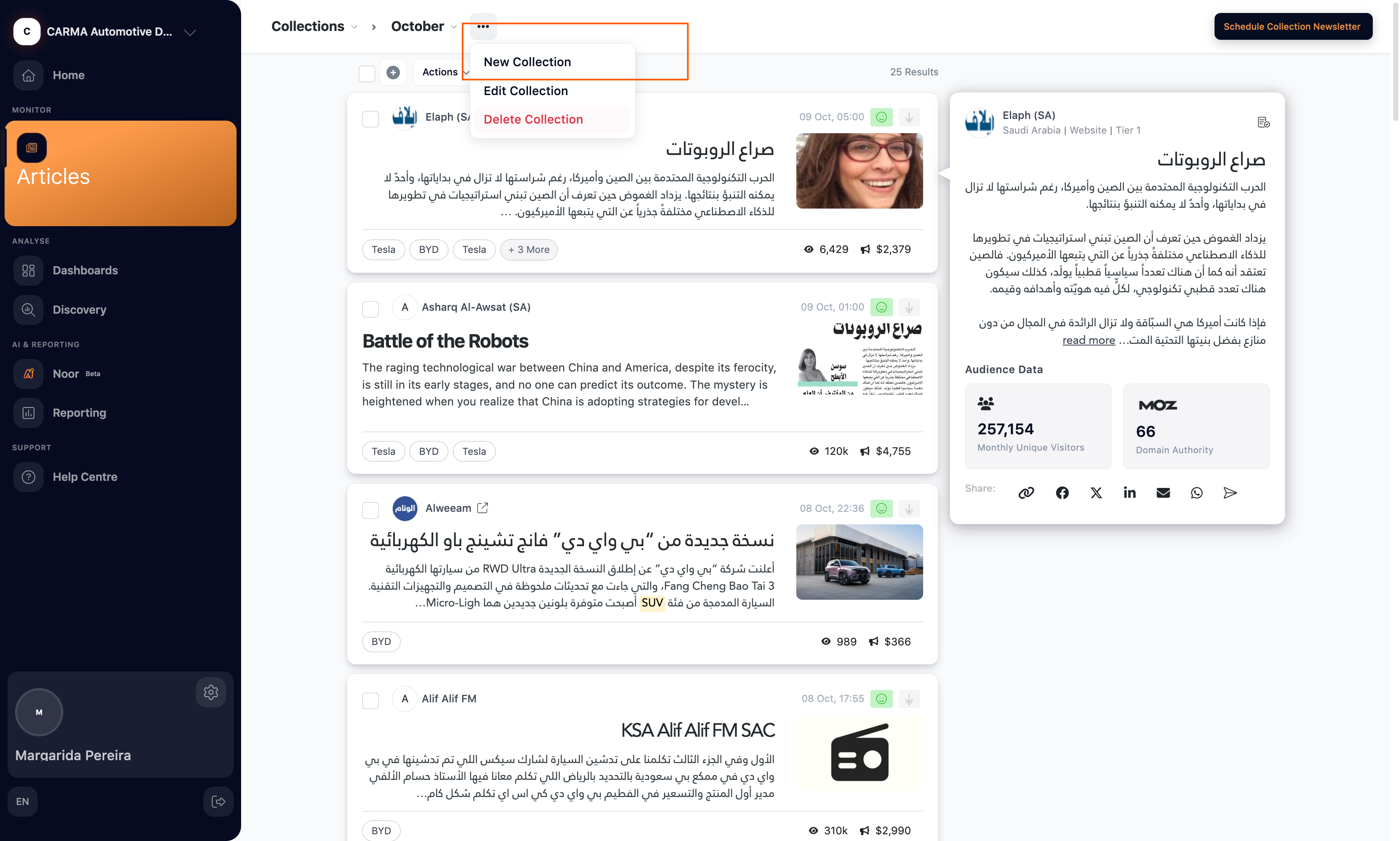The height and width of the screenshot is (841, 1400).
Task: Open the settings gear in profile card
Action: pos(211,692)
